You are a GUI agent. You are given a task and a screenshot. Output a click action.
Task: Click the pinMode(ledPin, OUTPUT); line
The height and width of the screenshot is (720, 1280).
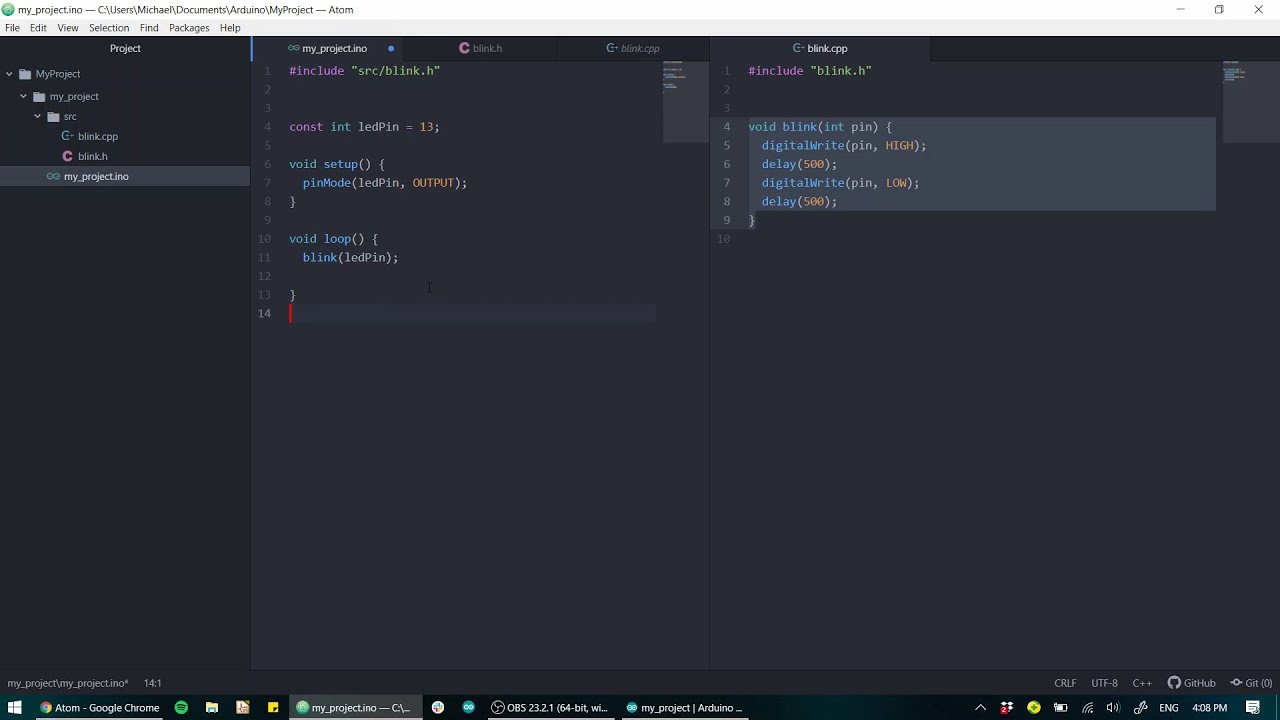click(385, 183)
